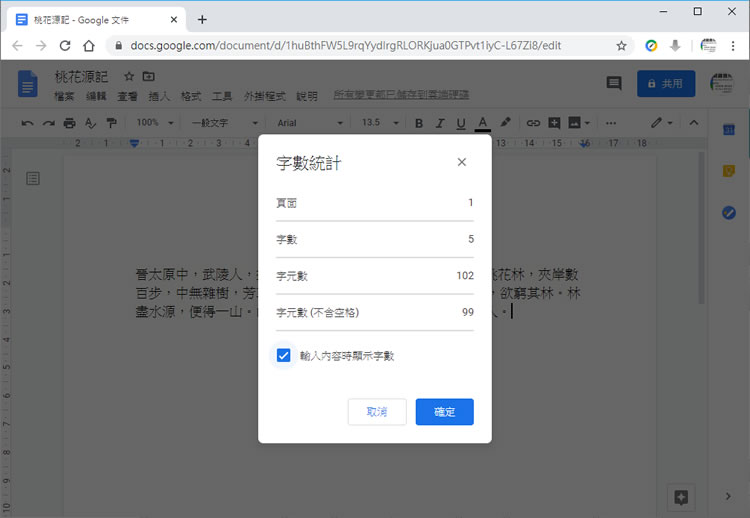Image resolution: width=750 pixels, height=518 pixels.
Task: Open the 檔案 File menu
Action: [64, 96]
